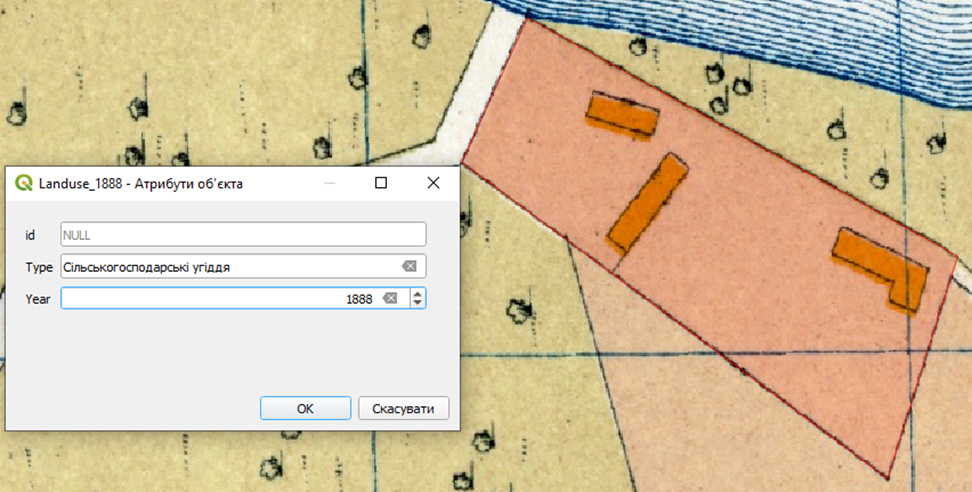
Task: Focus the Year field containing 1888
Action: (x=218, y=298)
